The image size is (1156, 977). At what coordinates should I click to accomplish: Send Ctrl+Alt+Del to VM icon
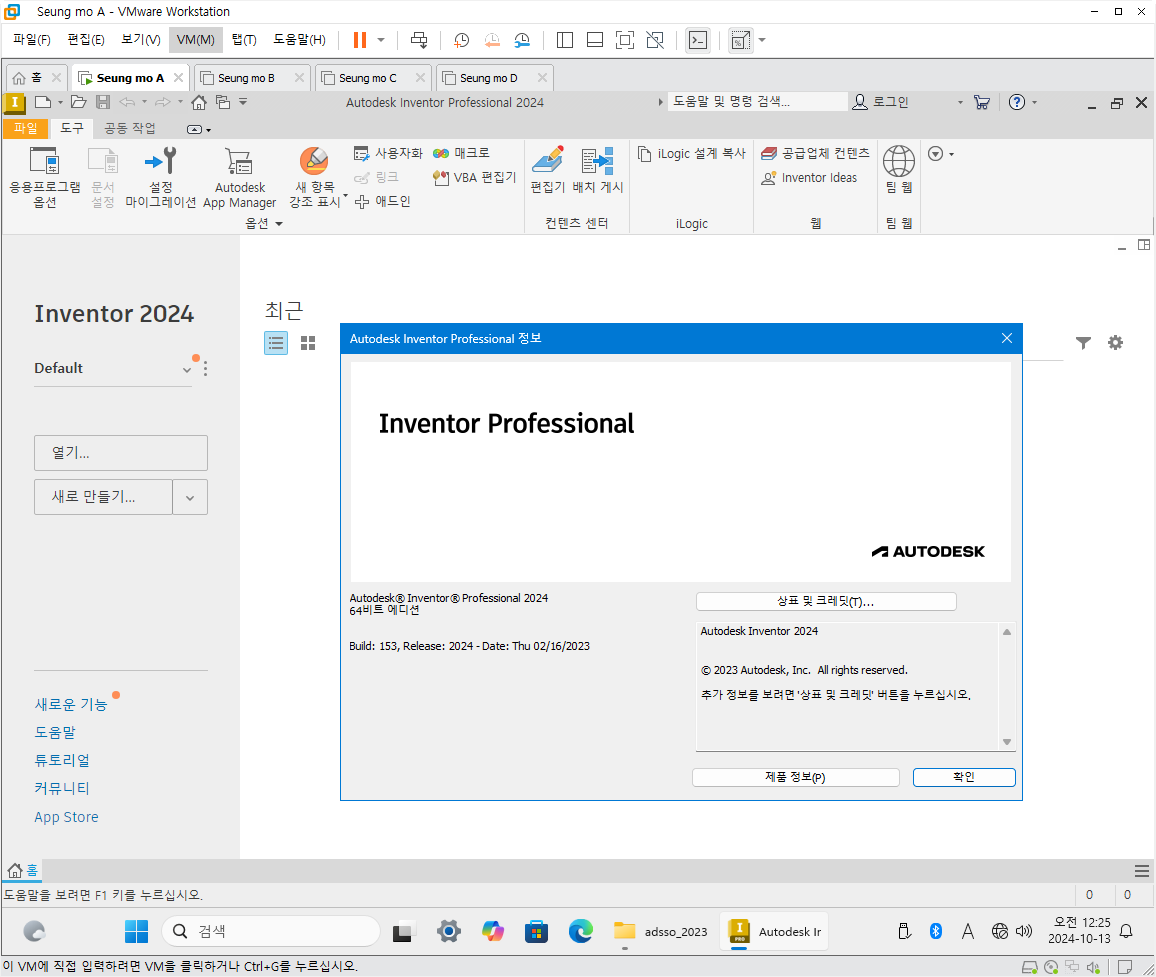[x=419, y=40]
